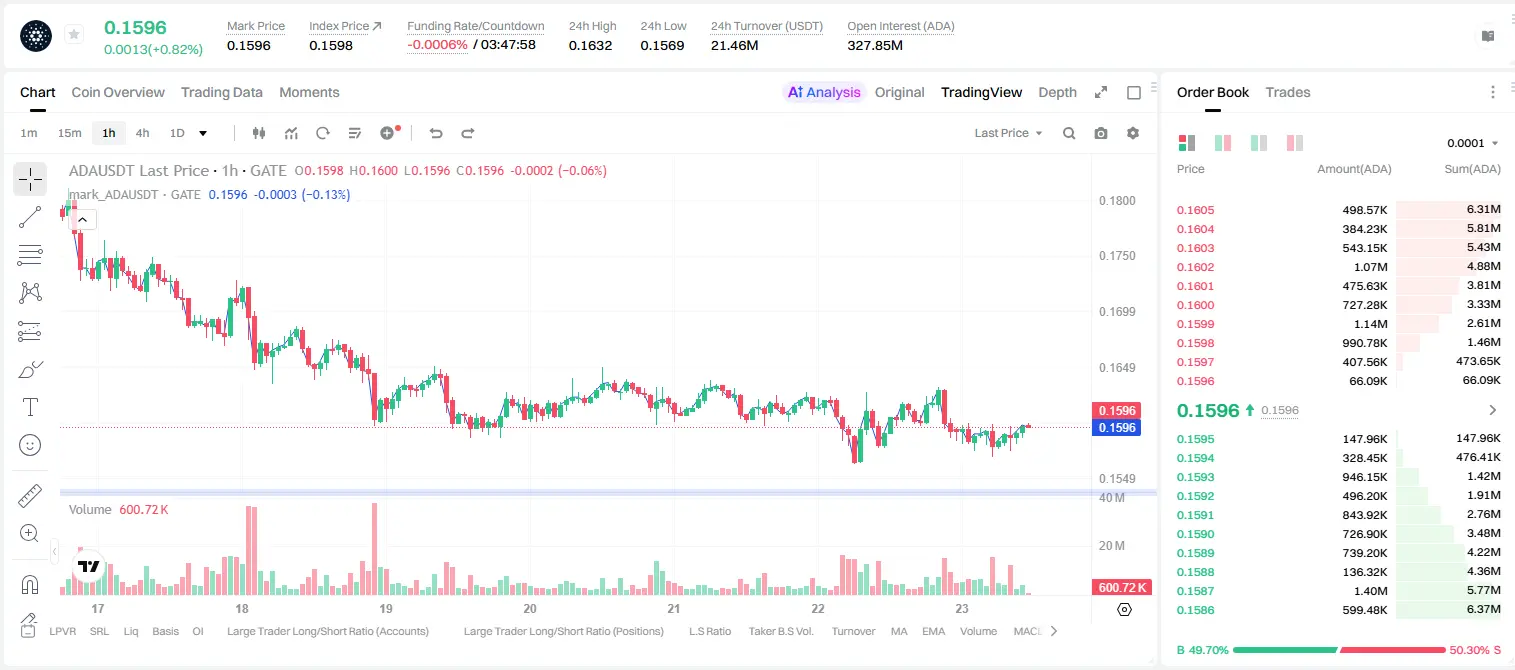Select the trend line drawing tool
Image resolution: width=1515 pixels, height=670 pixels.
pyautogui.click(x=30, y=217)
